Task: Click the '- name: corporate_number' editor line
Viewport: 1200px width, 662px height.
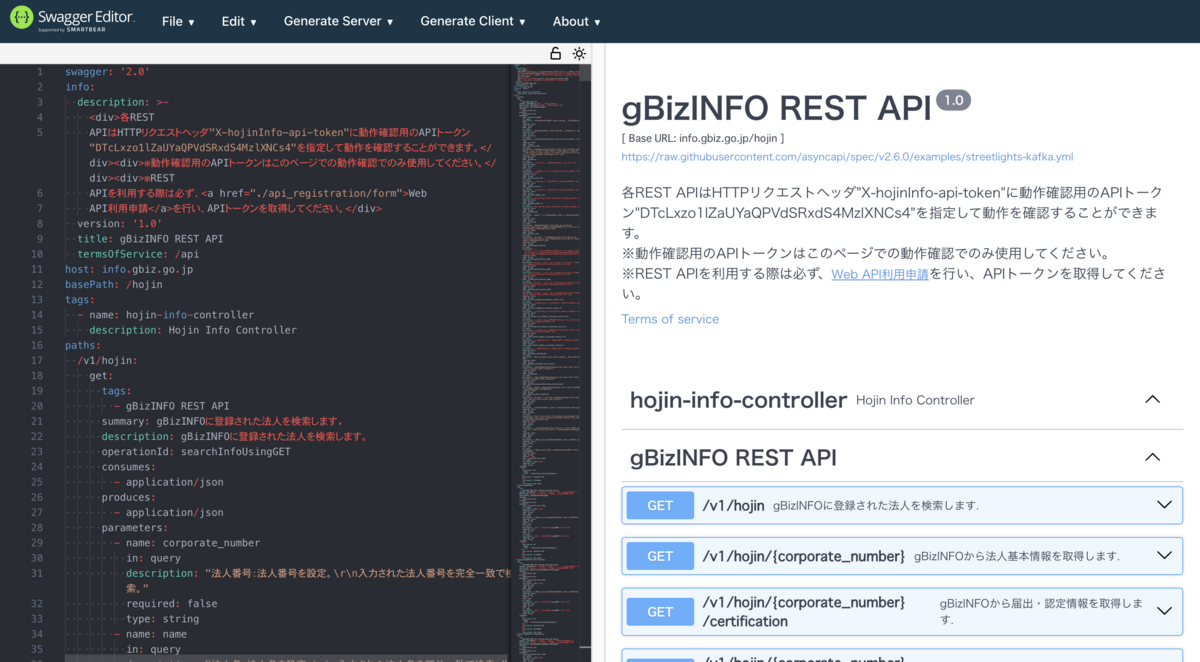Action: click(x=186, y=542)
